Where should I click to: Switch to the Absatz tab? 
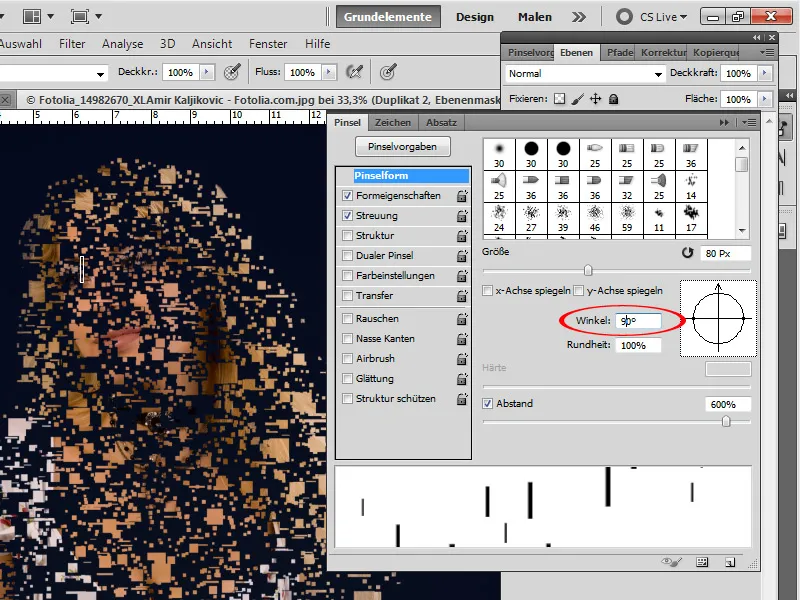click(441, 122)
